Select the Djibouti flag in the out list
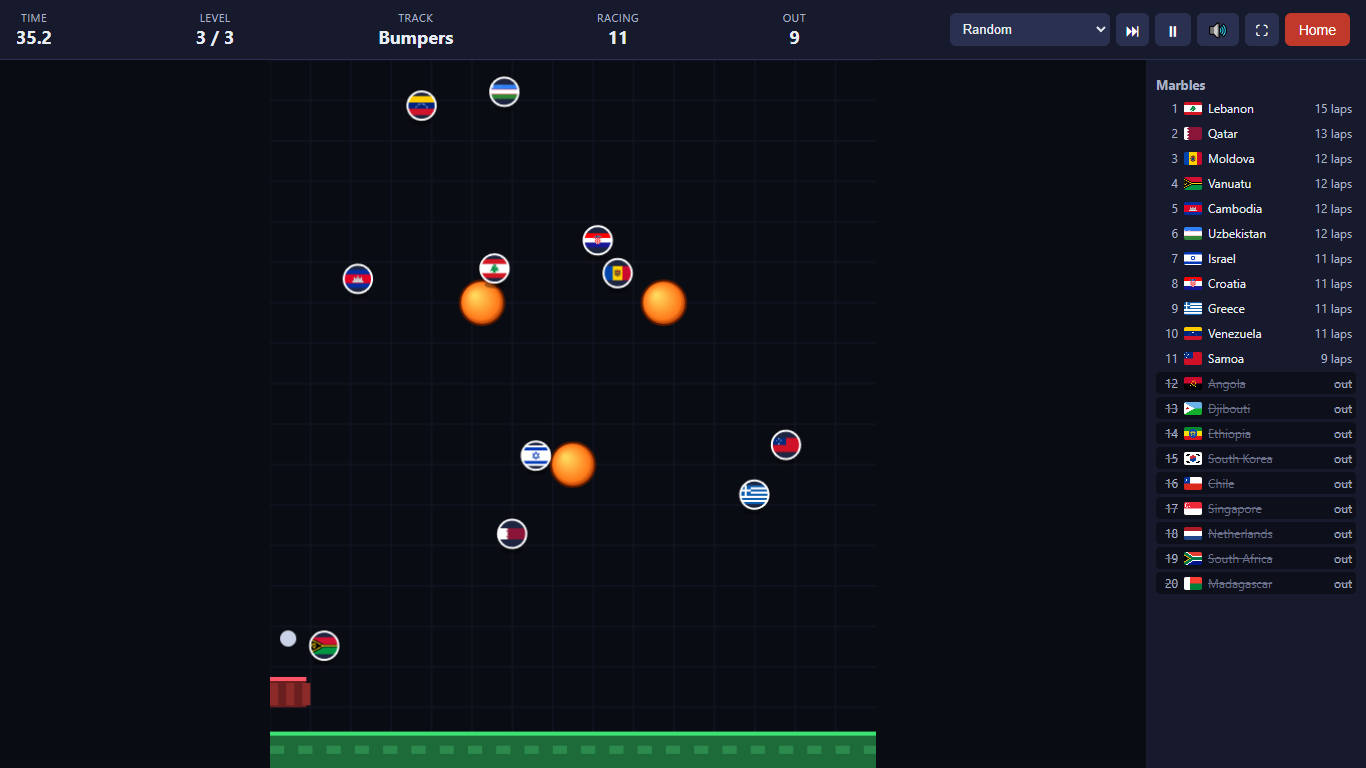This screenshot has height=768, width=1366. click(1193, 409)
